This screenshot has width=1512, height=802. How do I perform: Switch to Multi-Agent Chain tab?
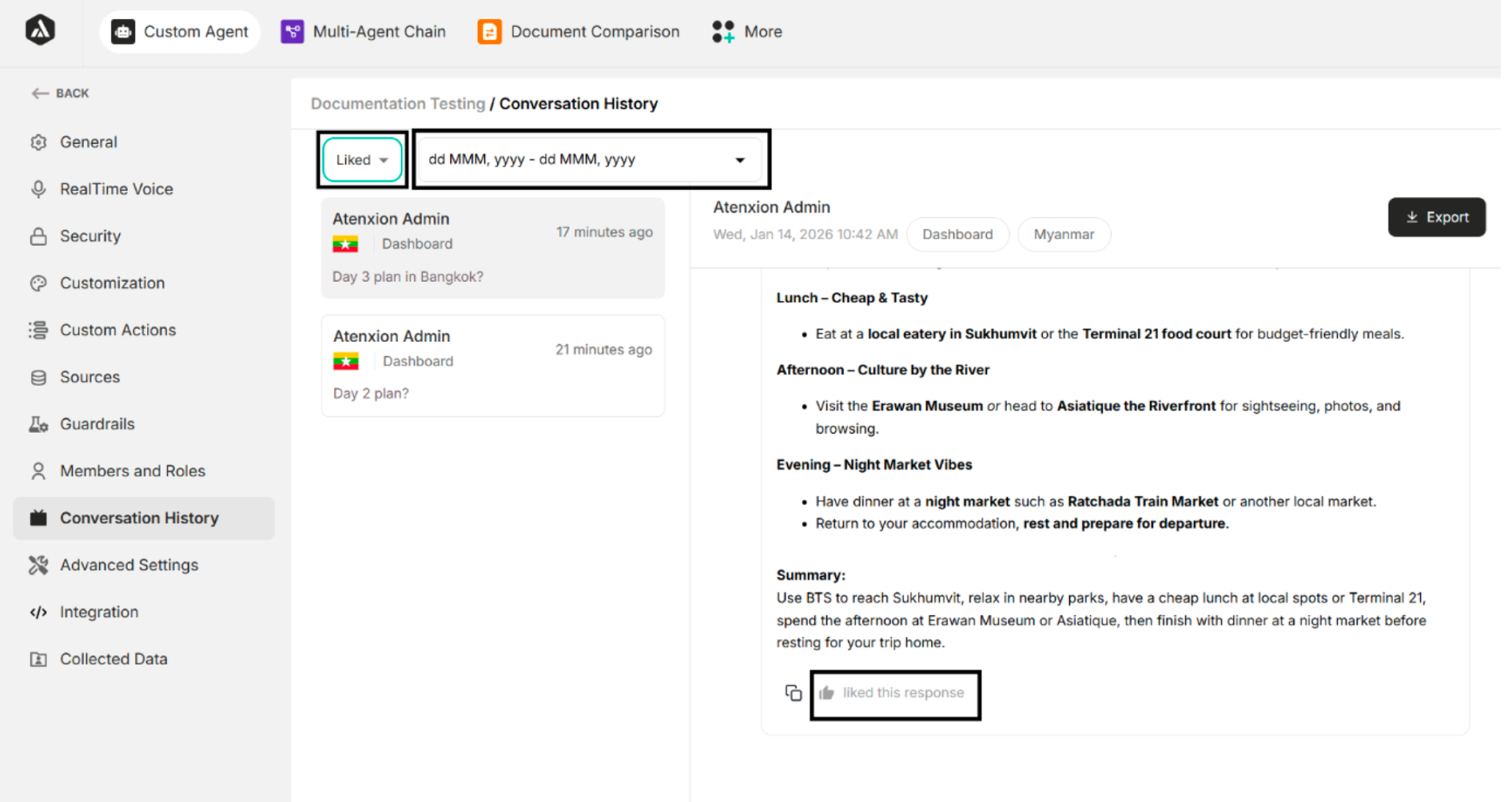[x=363, y=32]
